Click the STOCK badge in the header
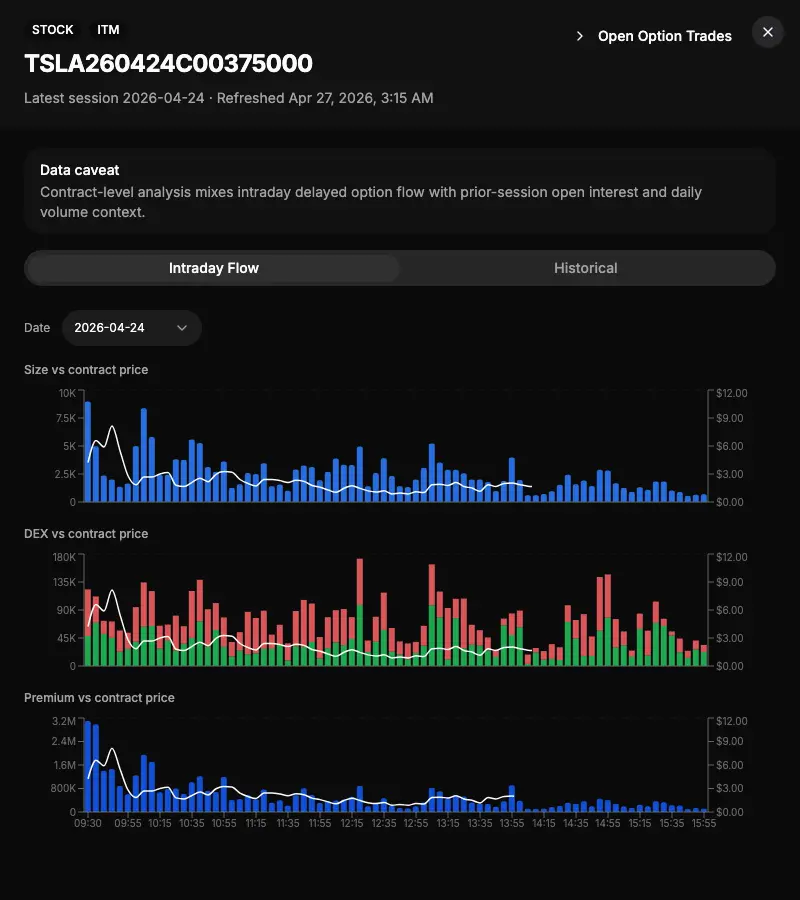The width and height of the screenshot is (800, 900). [52, 29]
